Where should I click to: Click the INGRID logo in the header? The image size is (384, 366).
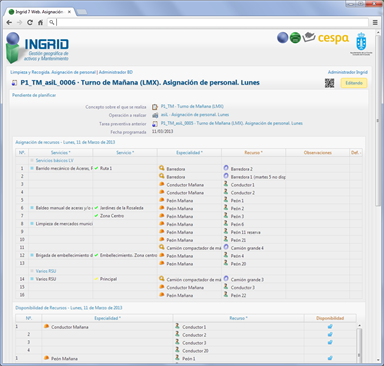[37, 48]
